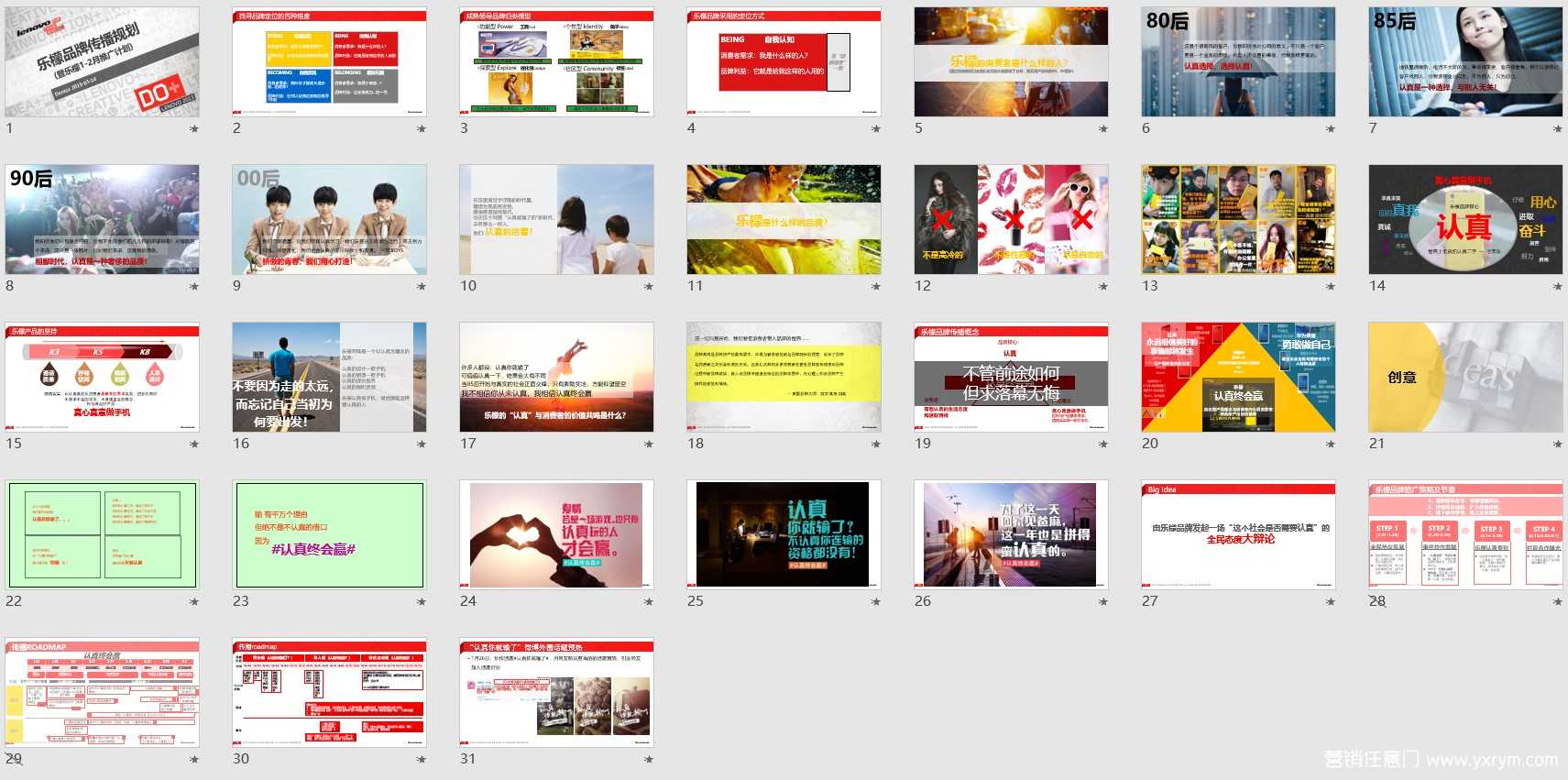Click the animation star icon under slide 27
This screenshot has width=1568, height=780.
[1331, 602]
